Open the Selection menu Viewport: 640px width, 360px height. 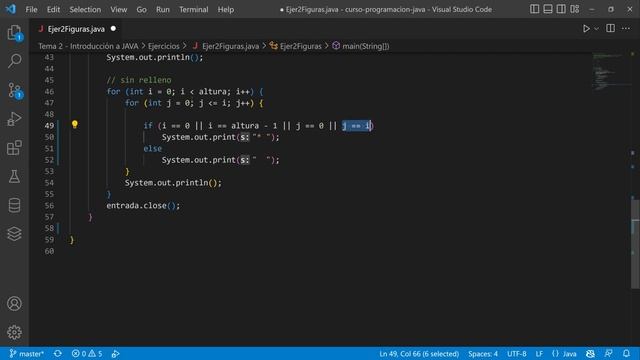pos(85,9)
